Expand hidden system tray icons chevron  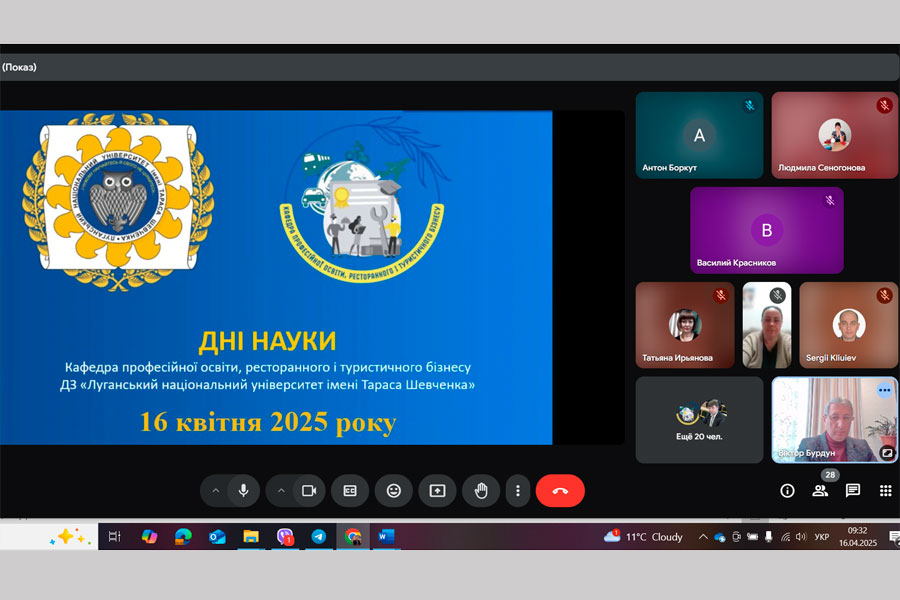point(703,537)
